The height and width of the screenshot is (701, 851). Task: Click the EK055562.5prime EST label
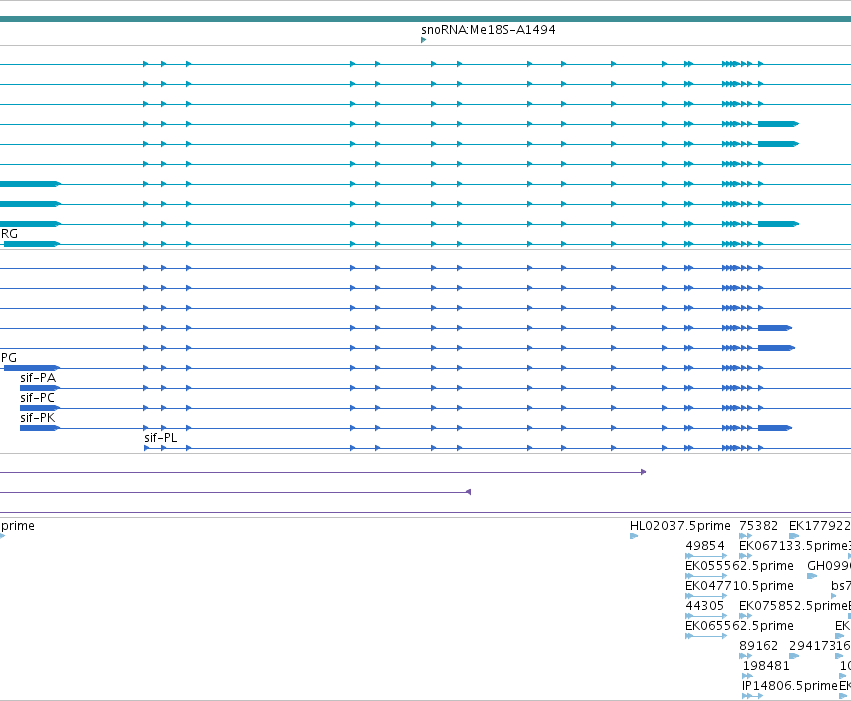coord(739,566)
